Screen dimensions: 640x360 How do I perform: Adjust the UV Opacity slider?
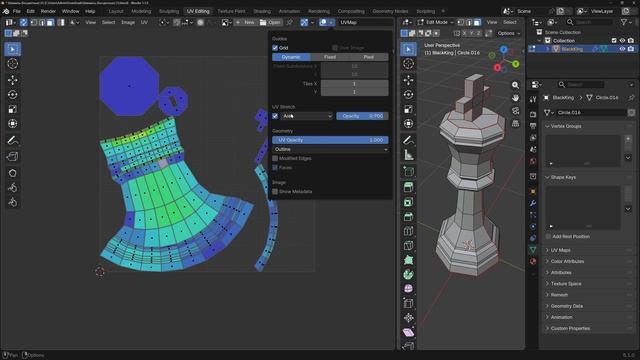pyautogui.click(x=330, y=140)
